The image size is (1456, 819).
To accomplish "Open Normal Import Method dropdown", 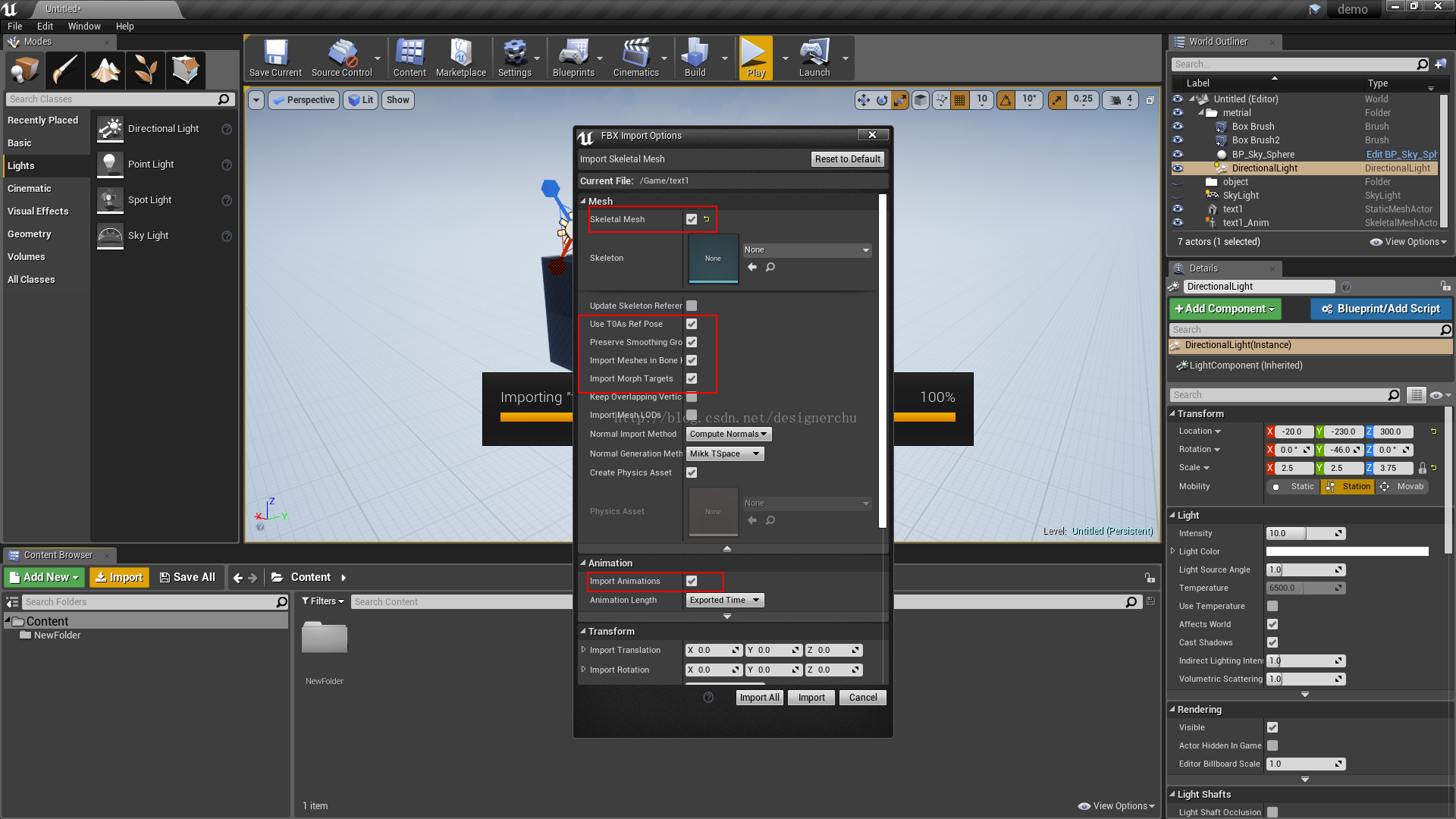I will [728, 435].
